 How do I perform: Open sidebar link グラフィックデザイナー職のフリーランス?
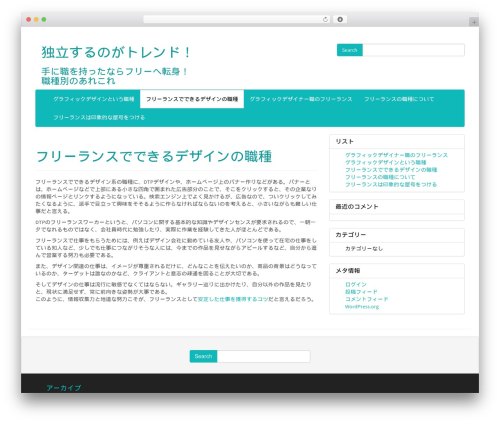coord(396,155)
